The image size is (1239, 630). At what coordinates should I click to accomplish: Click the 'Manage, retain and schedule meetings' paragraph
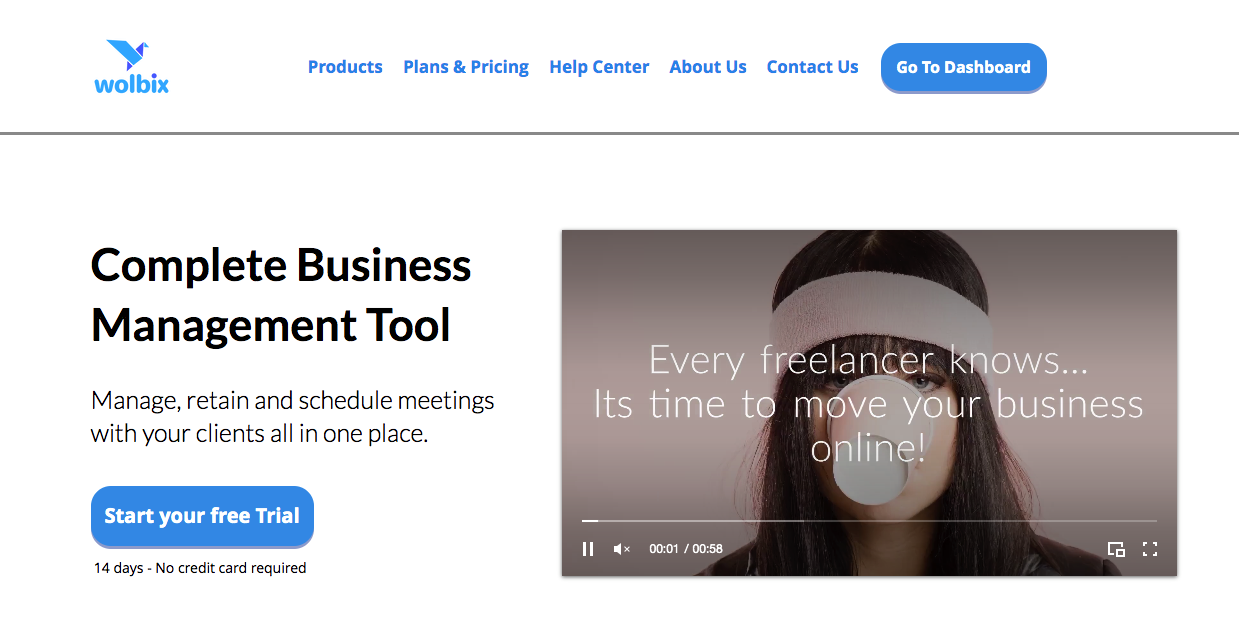292,417
